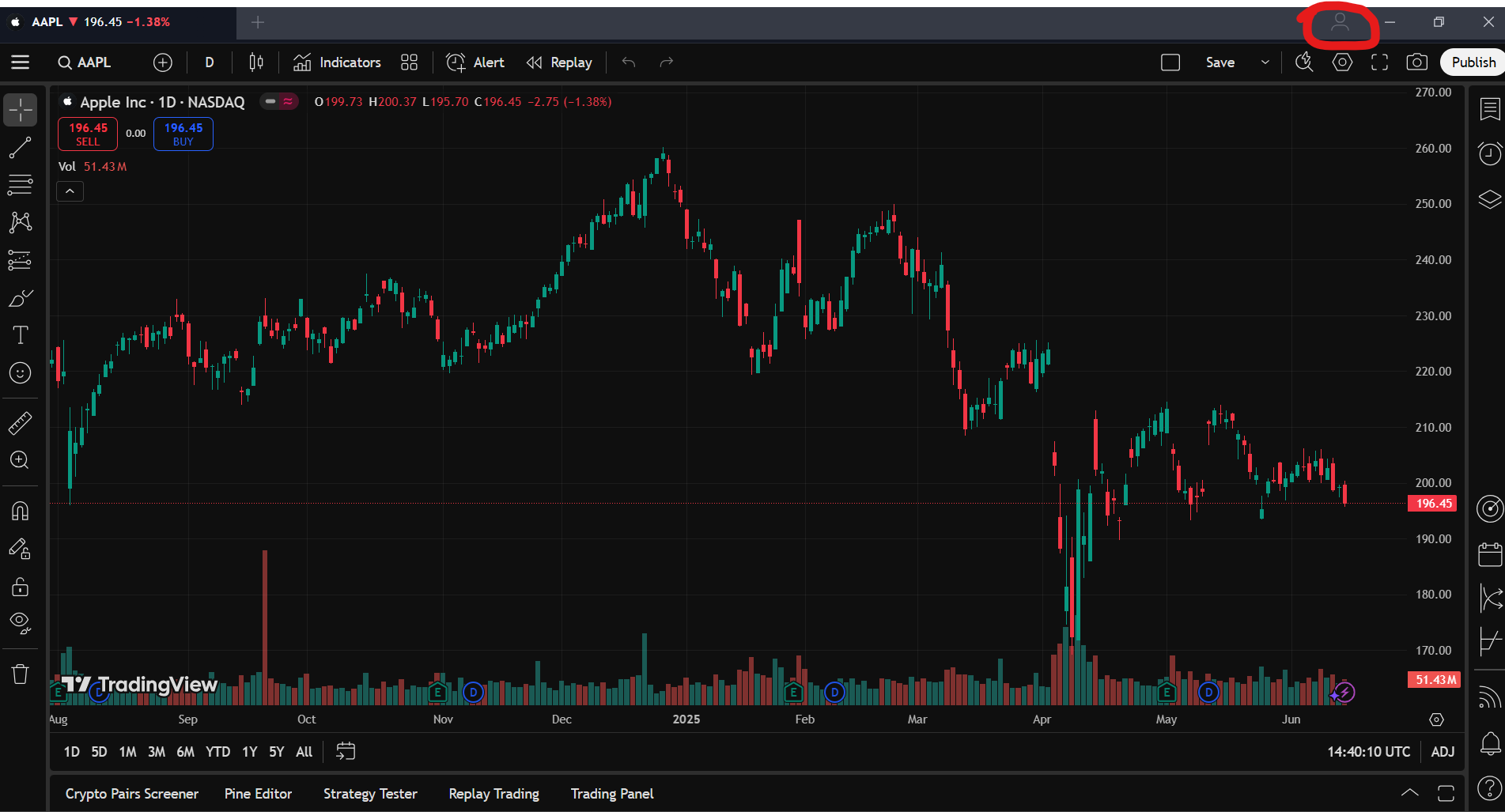This screenshot has width=1505, height=812.
Task: Select the 1M time range
Action: click(x=127, y=752)
